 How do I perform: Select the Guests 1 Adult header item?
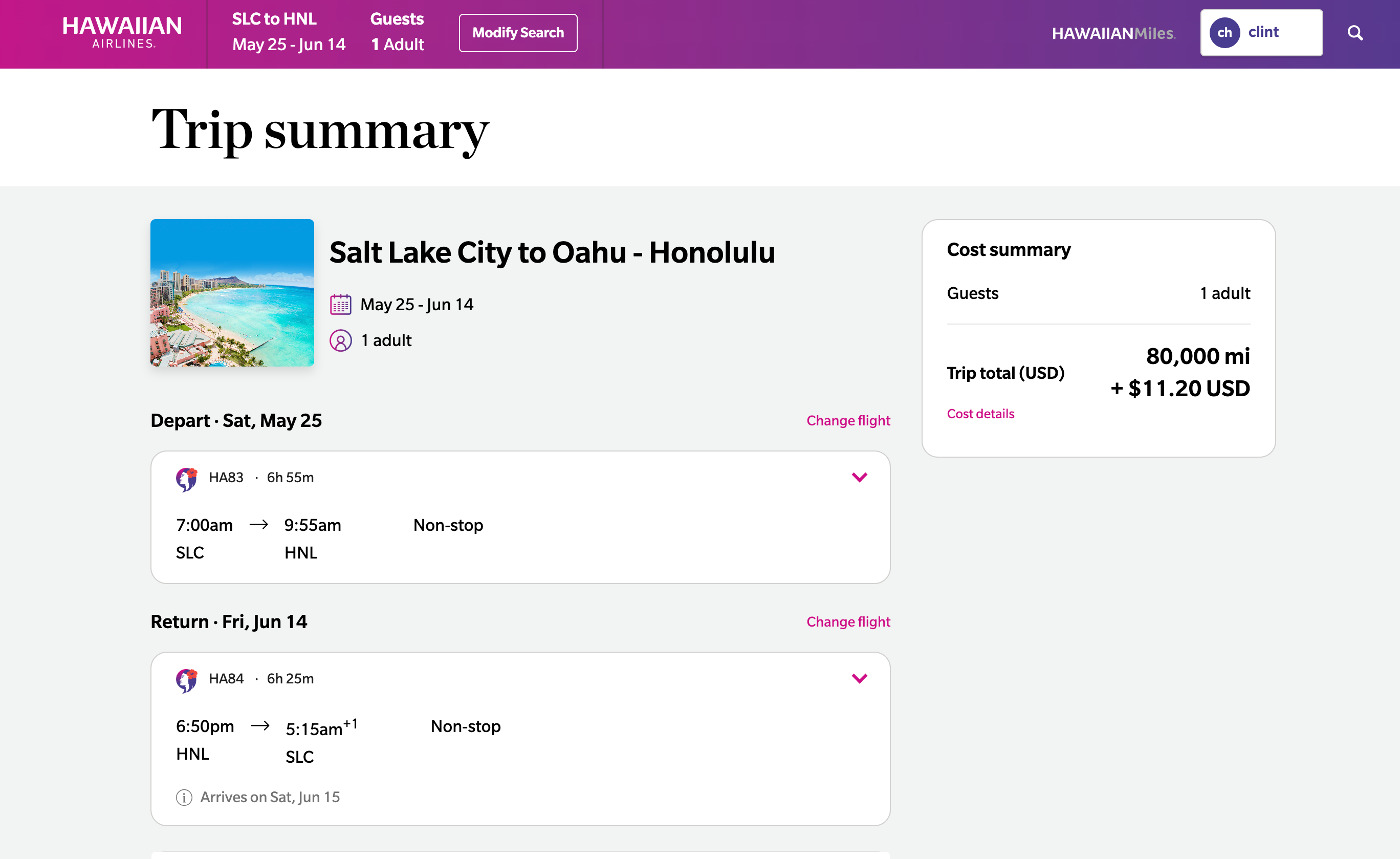pyautogui.click(x=397, y=31)
